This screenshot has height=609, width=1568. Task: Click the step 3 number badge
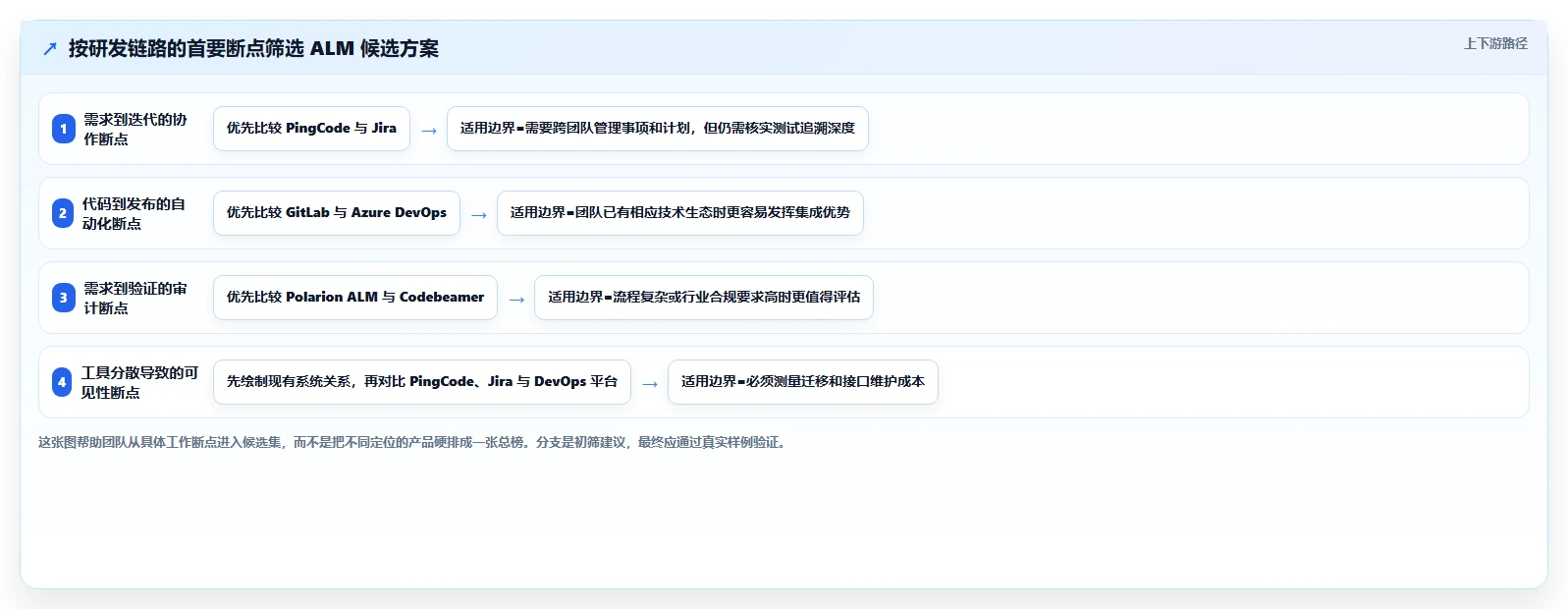point(64,298)
